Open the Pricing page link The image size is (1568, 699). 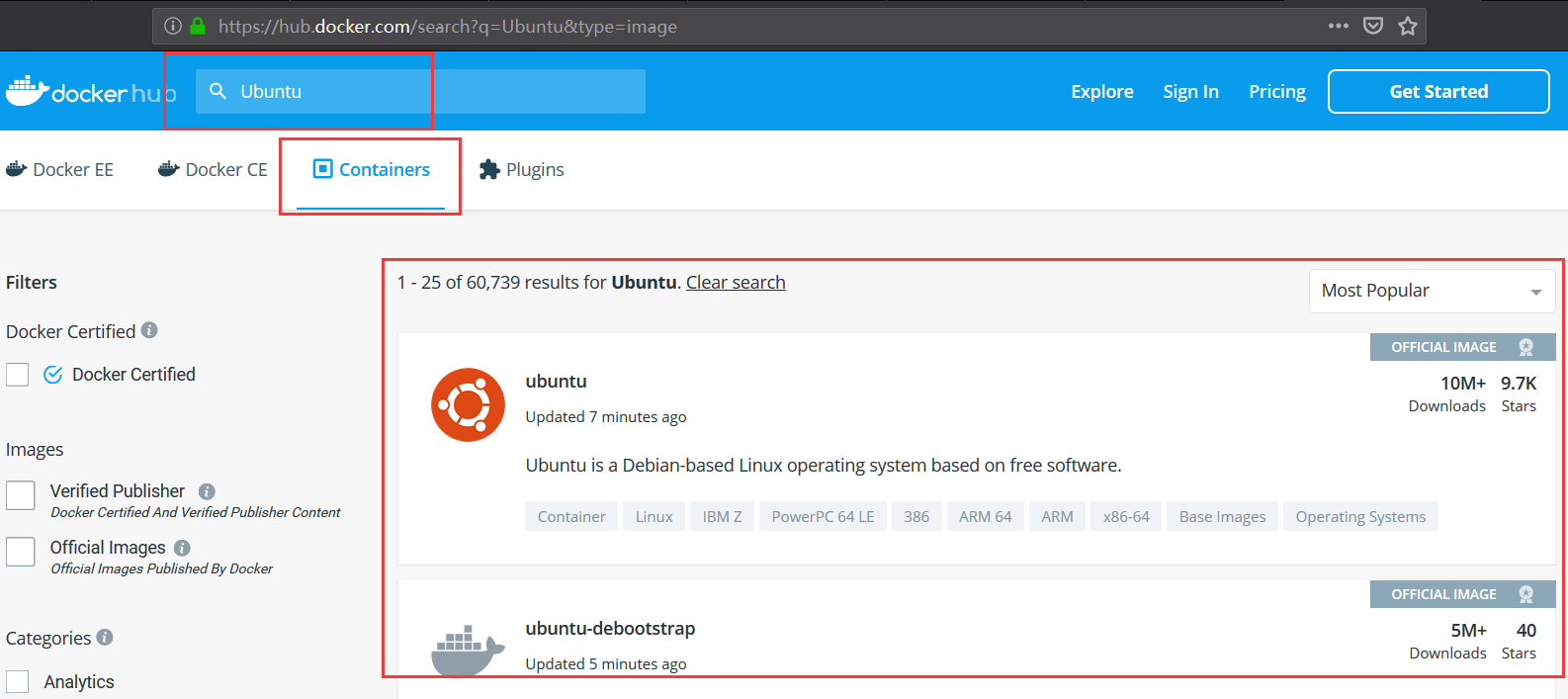point(1277,91)
